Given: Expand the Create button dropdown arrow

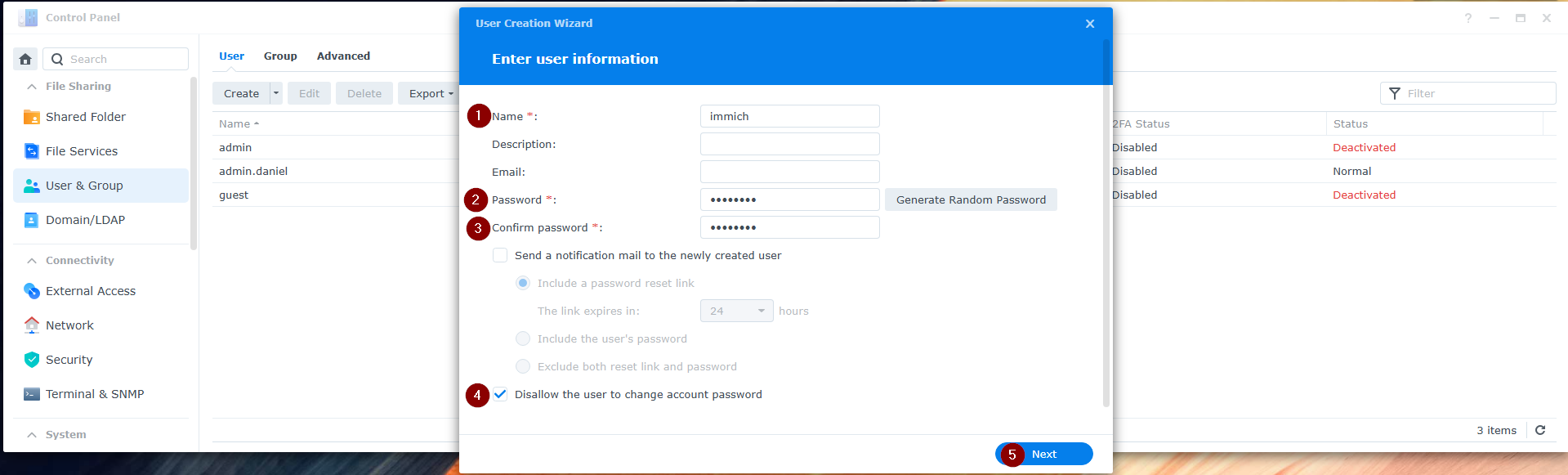Looking at the screenshot, I should [276, 93].
